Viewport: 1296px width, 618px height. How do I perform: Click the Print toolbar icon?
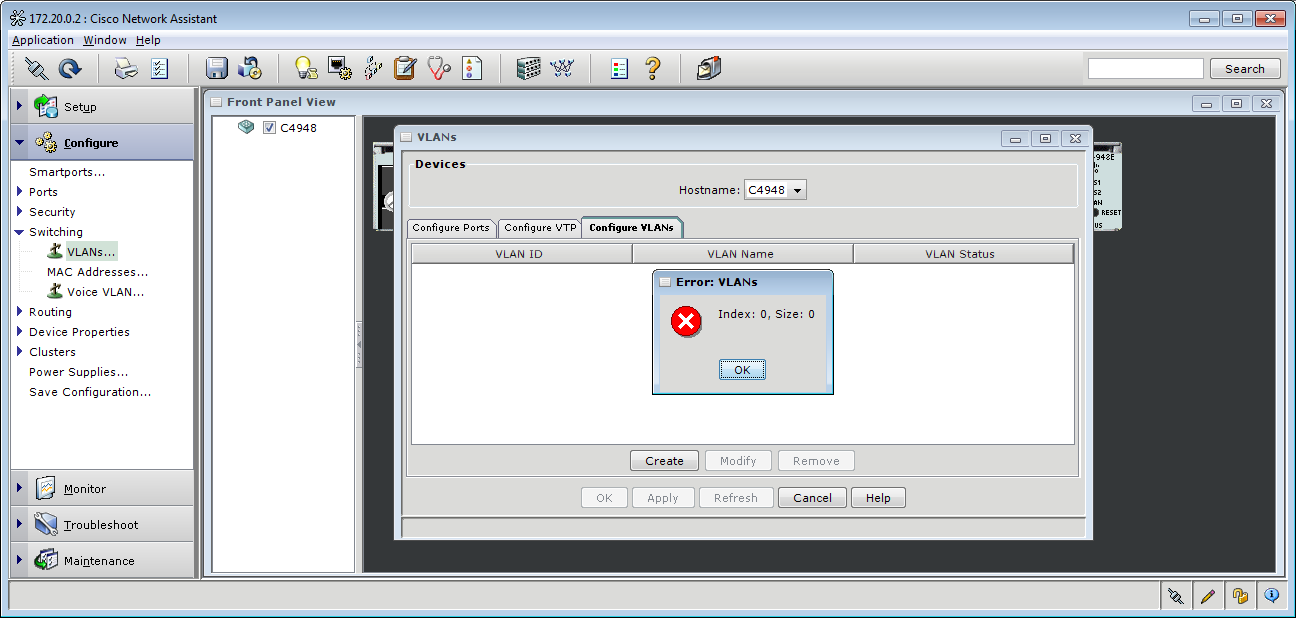pyautogui.click(x=125, y=69)
